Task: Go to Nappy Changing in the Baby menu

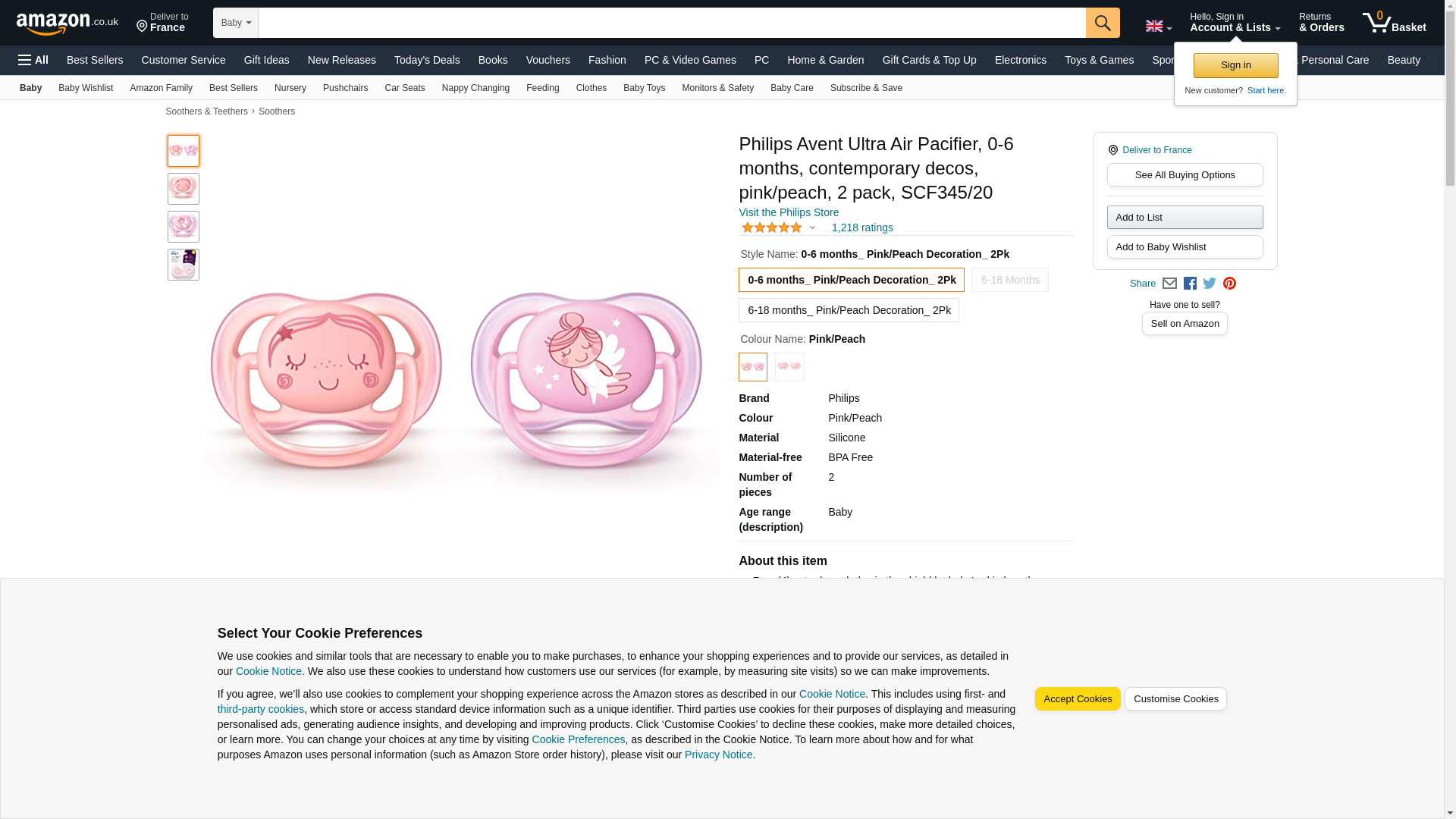Action: pyautogui.click(x=475, y=88)
